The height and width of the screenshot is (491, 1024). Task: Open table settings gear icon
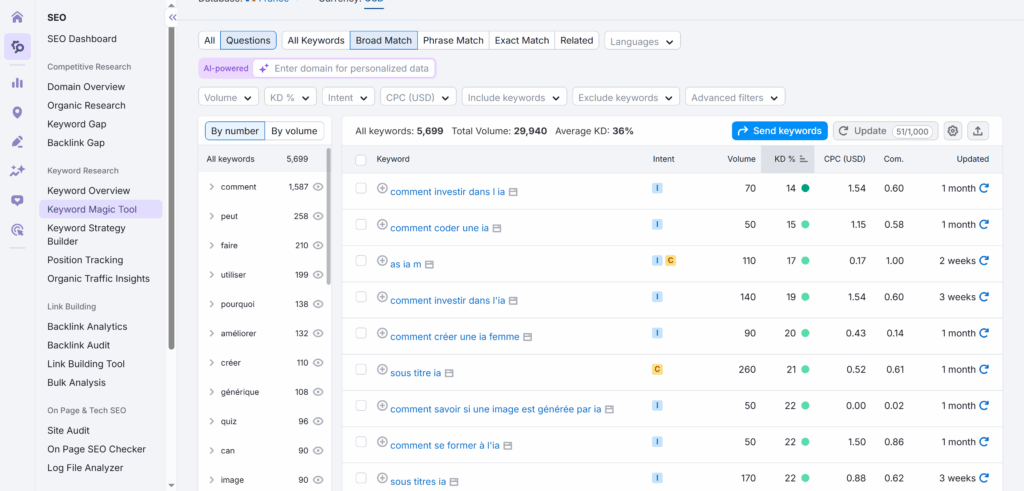(x=953, y=131)
